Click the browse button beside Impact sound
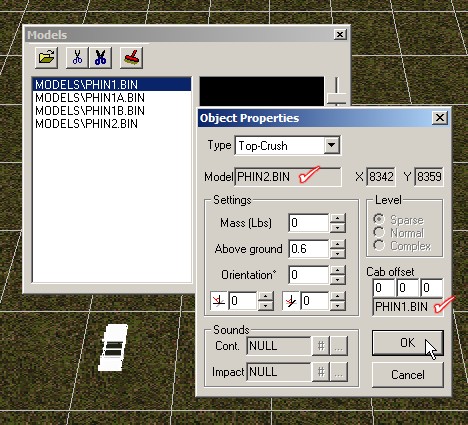468x425 pixels. (339, 372)
